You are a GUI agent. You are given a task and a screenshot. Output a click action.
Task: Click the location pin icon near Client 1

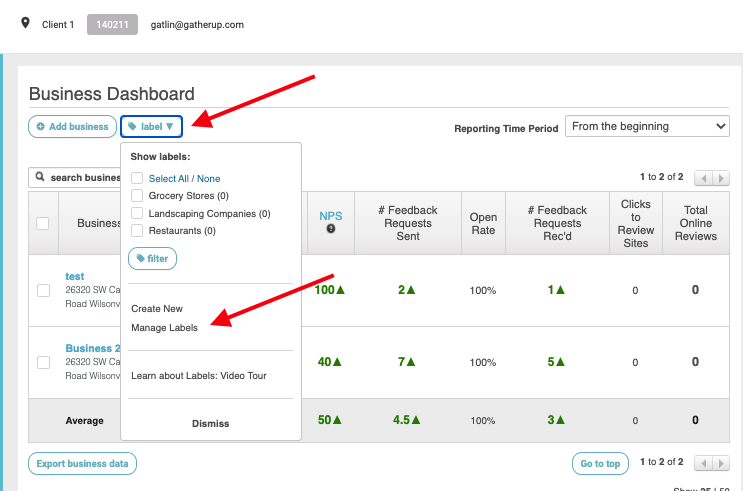click(x=25, y=23)
